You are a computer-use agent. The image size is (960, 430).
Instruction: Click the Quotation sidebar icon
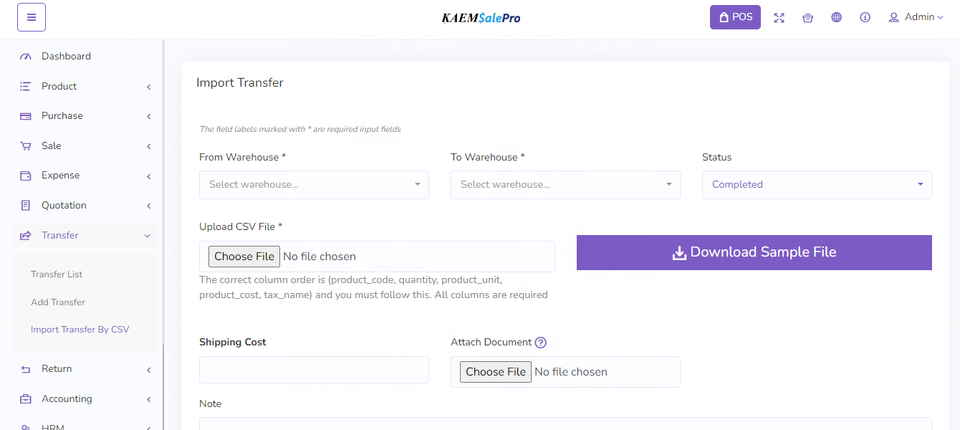point(26,205)
